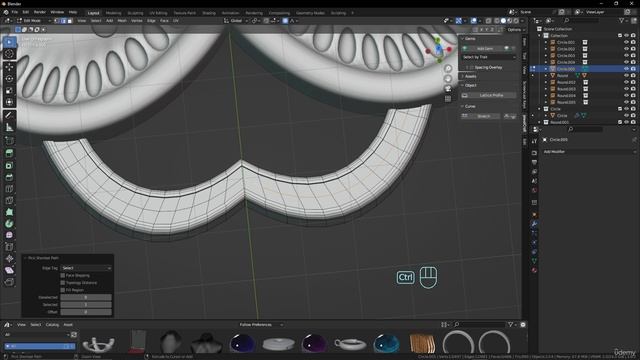640x360 pixels.
Task: Select the Poly Build tool
Action: coord(9,212)
